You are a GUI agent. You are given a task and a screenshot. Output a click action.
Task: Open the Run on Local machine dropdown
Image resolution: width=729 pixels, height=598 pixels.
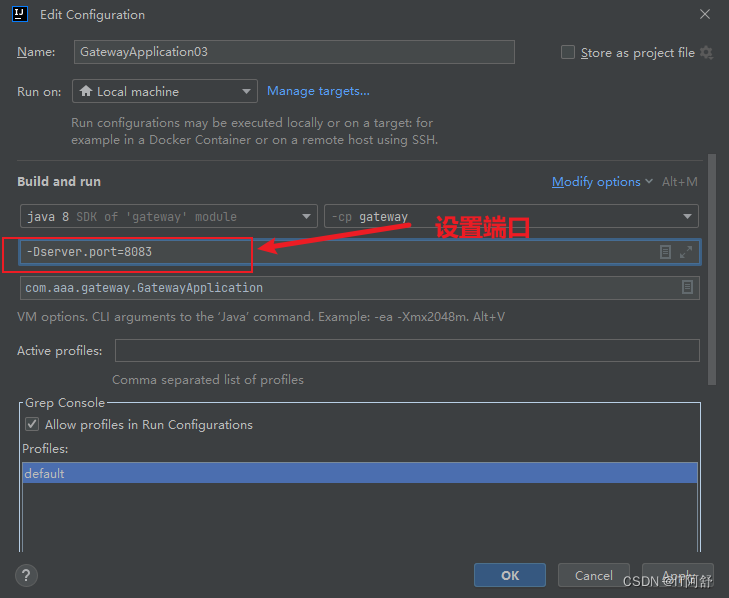[x=165, y=91]
